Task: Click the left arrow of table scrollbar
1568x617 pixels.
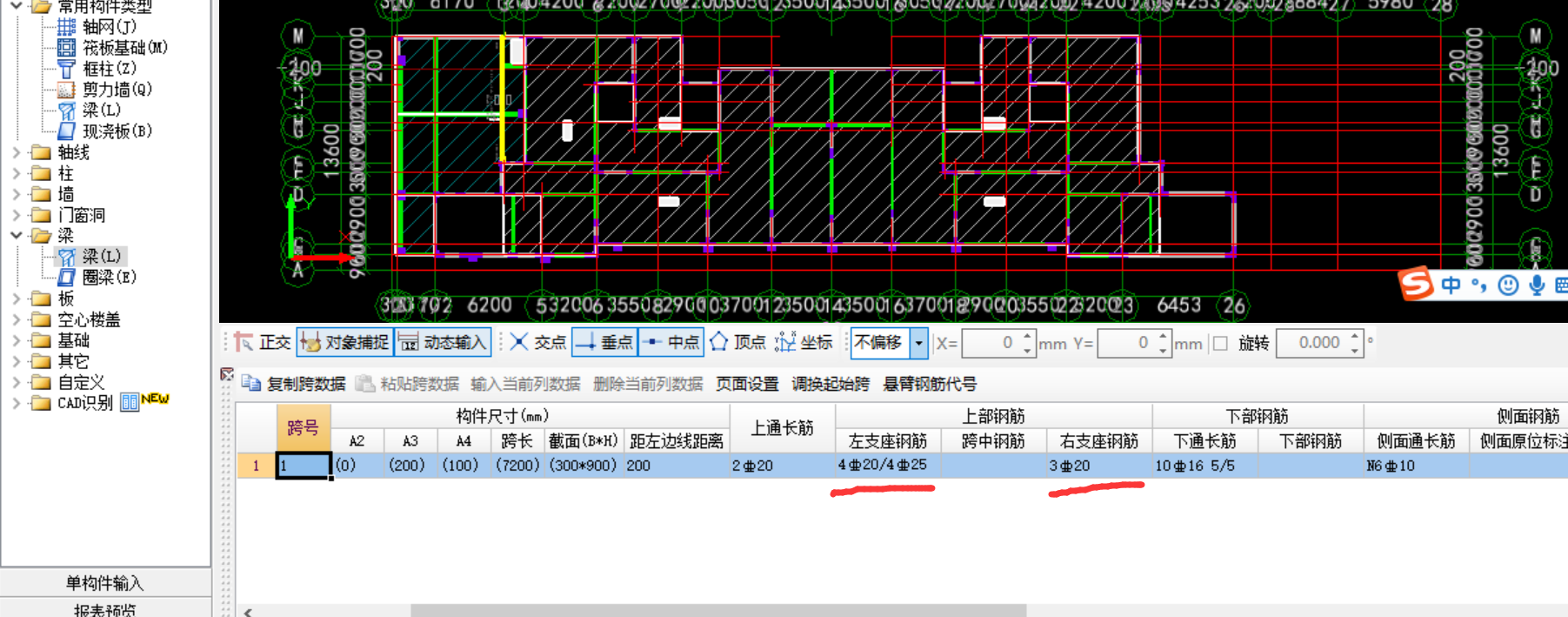Action: pos(248,612)
